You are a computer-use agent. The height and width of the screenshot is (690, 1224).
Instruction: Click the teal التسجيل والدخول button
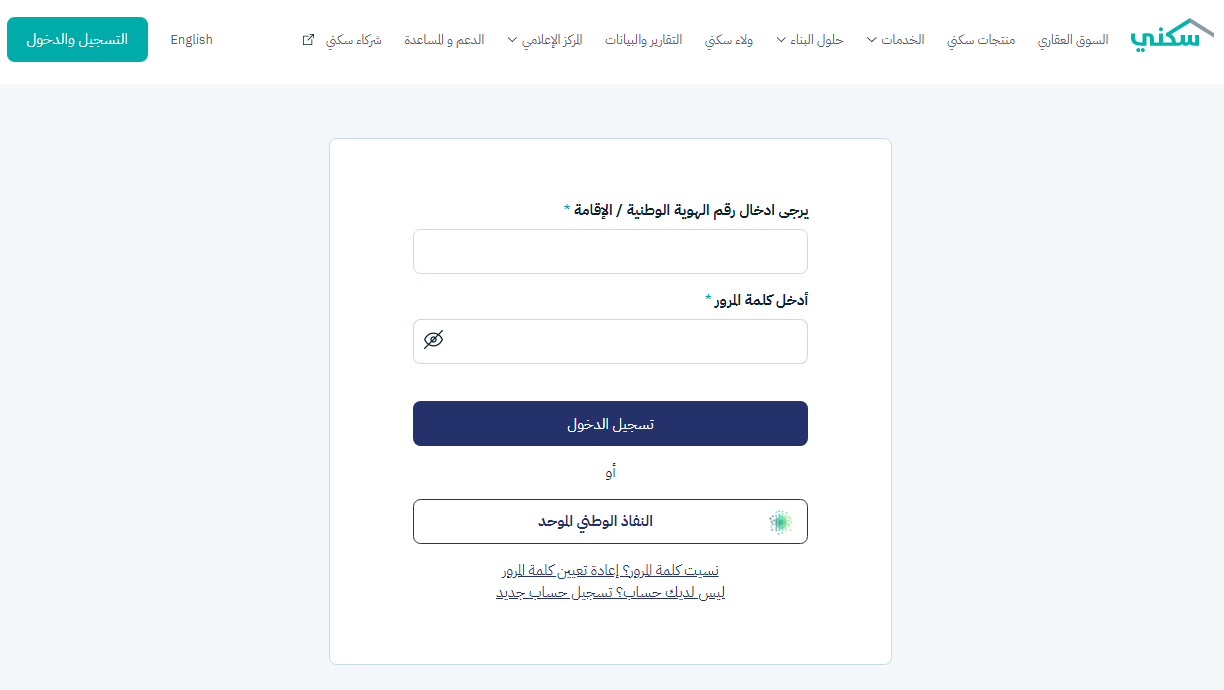tap(77, 39)
